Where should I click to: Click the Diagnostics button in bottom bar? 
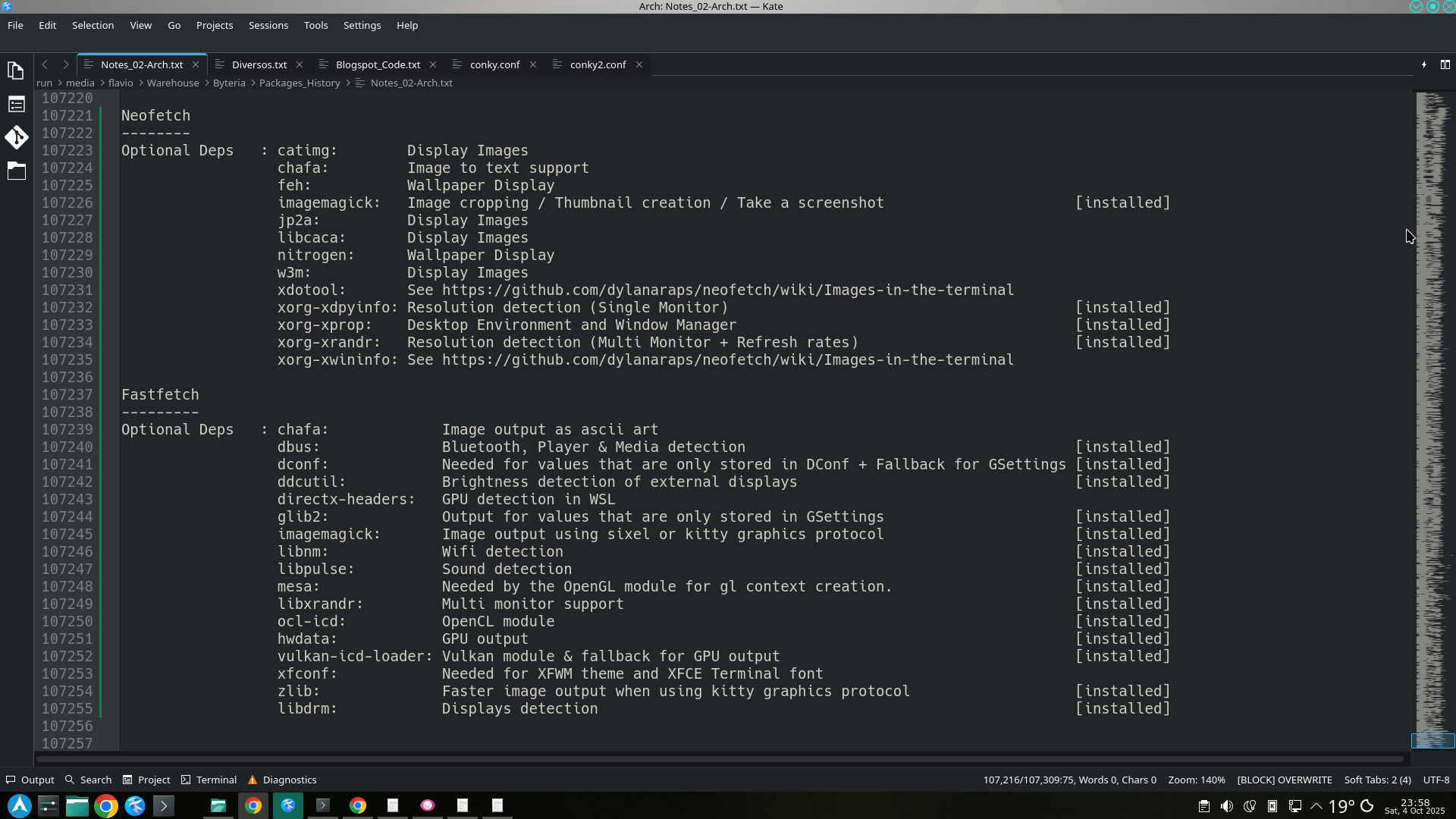(x=282, y=780)
